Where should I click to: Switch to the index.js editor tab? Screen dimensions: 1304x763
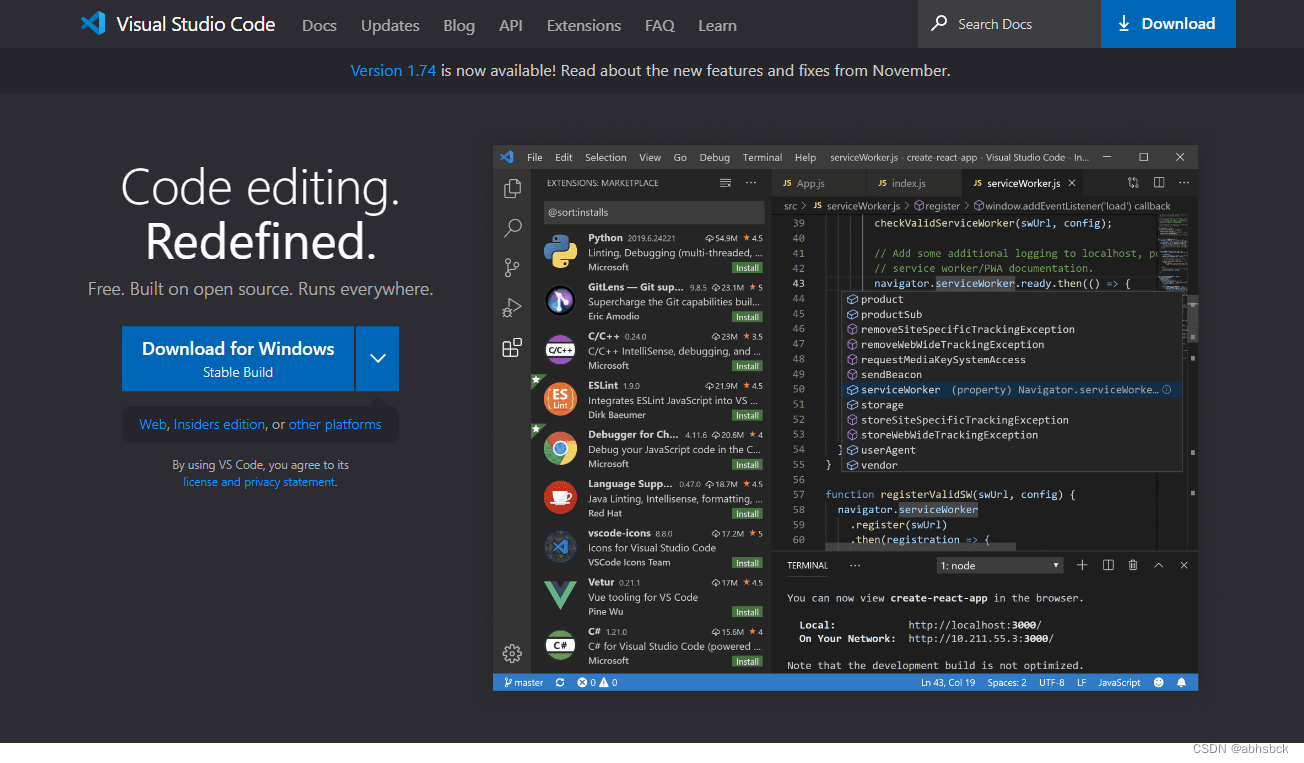click(913, 183)
